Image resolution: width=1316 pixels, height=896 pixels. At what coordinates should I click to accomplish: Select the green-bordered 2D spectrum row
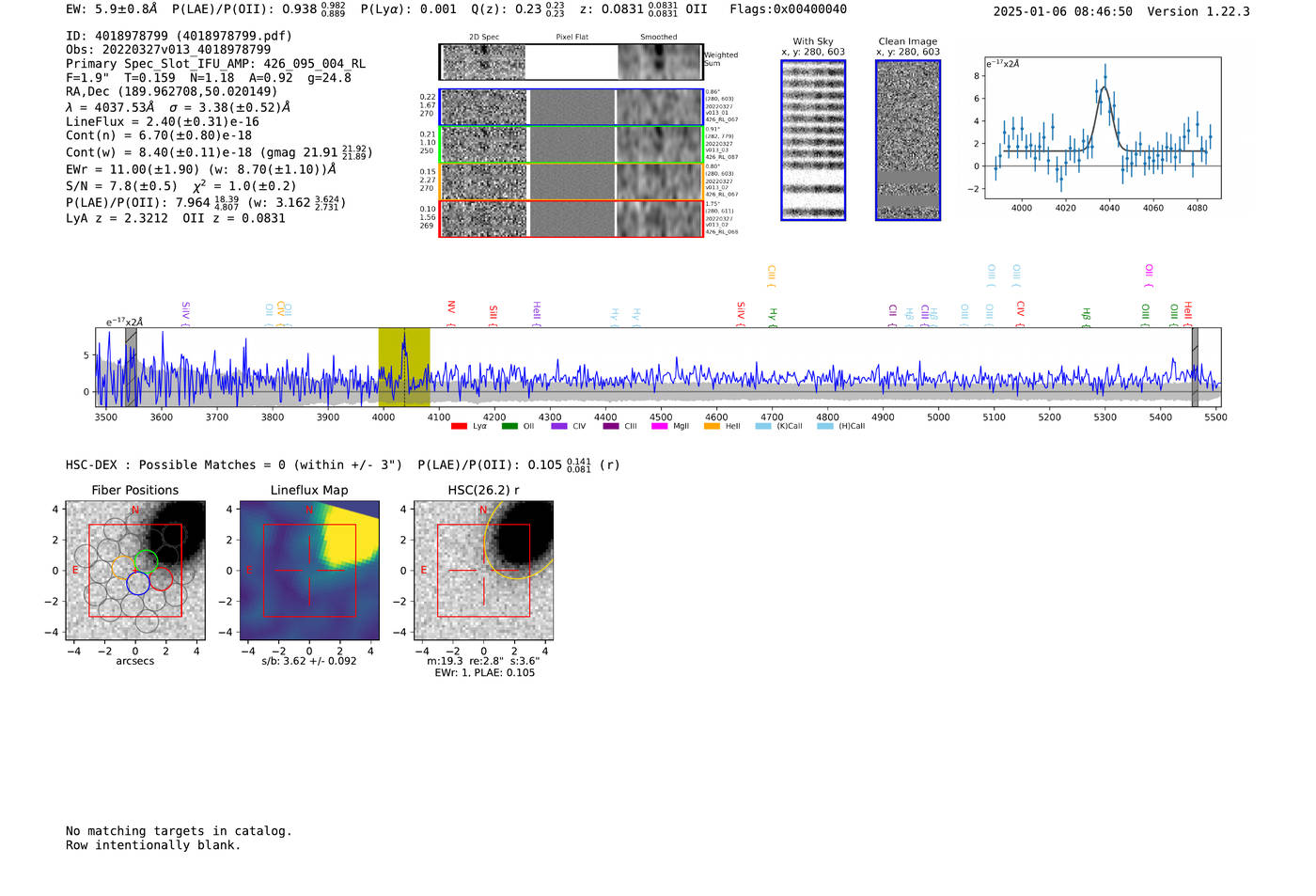pyautogui.click(x=572, y=144)
